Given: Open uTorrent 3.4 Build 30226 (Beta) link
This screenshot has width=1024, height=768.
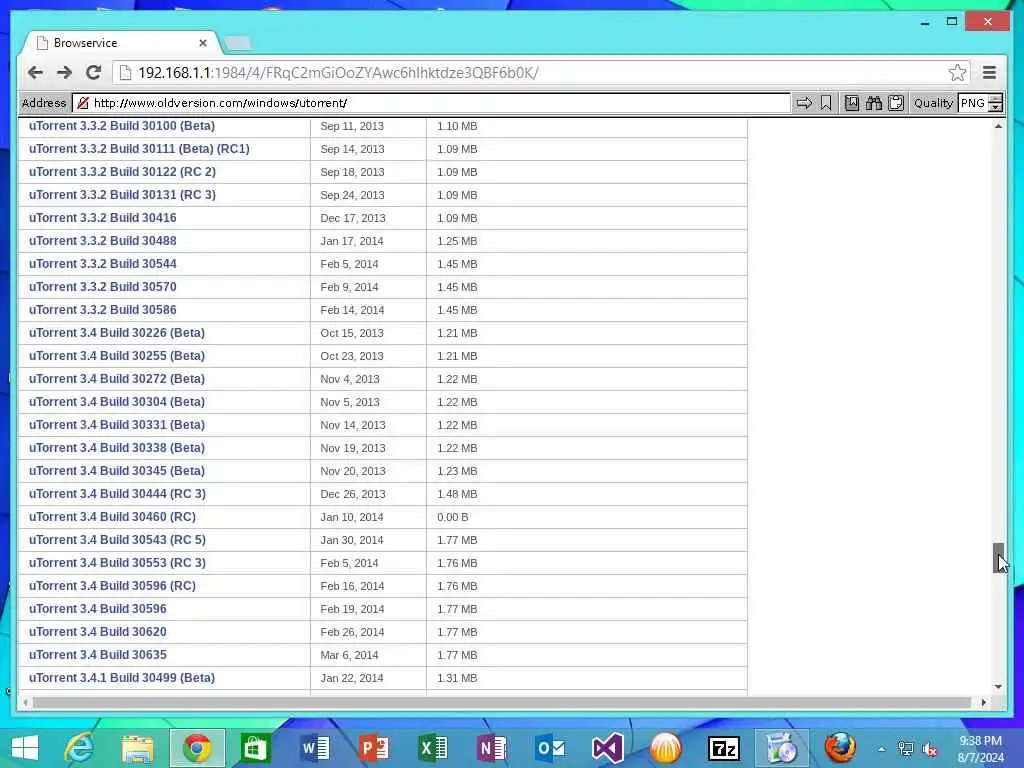Looking at the screenshot, I should [117, 332].
